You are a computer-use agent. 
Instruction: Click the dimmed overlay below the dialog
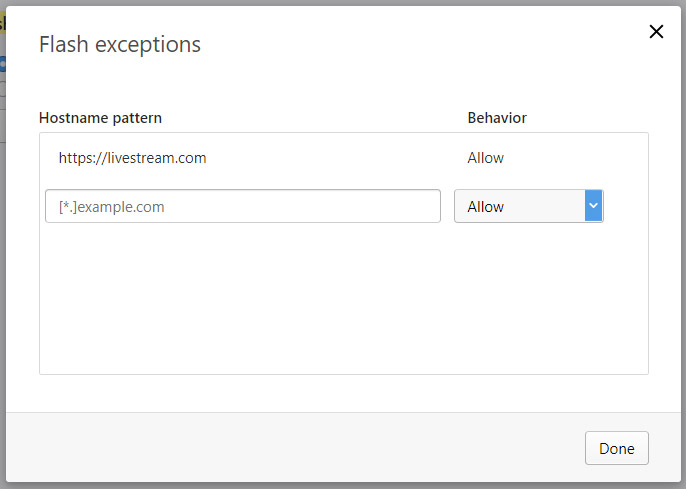(343, 486)
